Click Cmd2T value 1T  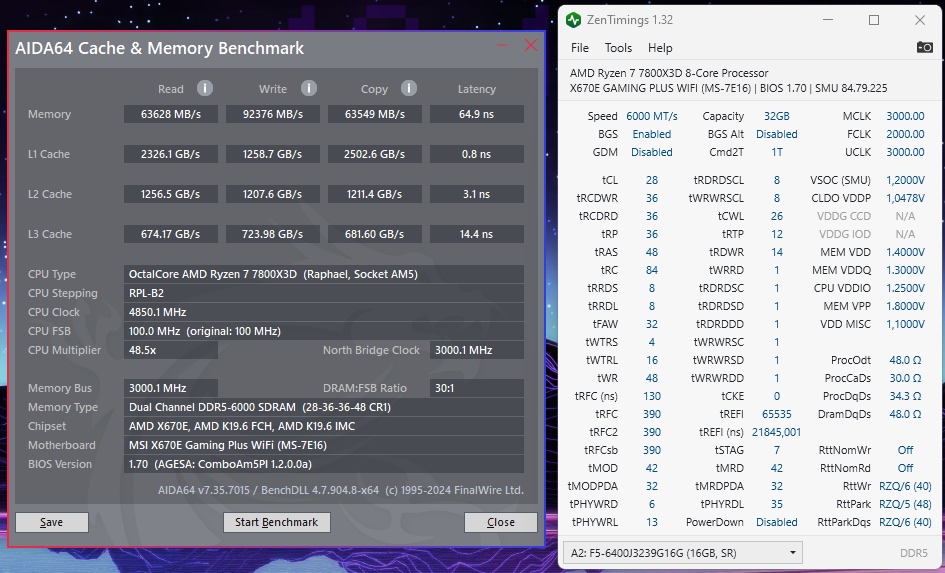tap(777, 152)
